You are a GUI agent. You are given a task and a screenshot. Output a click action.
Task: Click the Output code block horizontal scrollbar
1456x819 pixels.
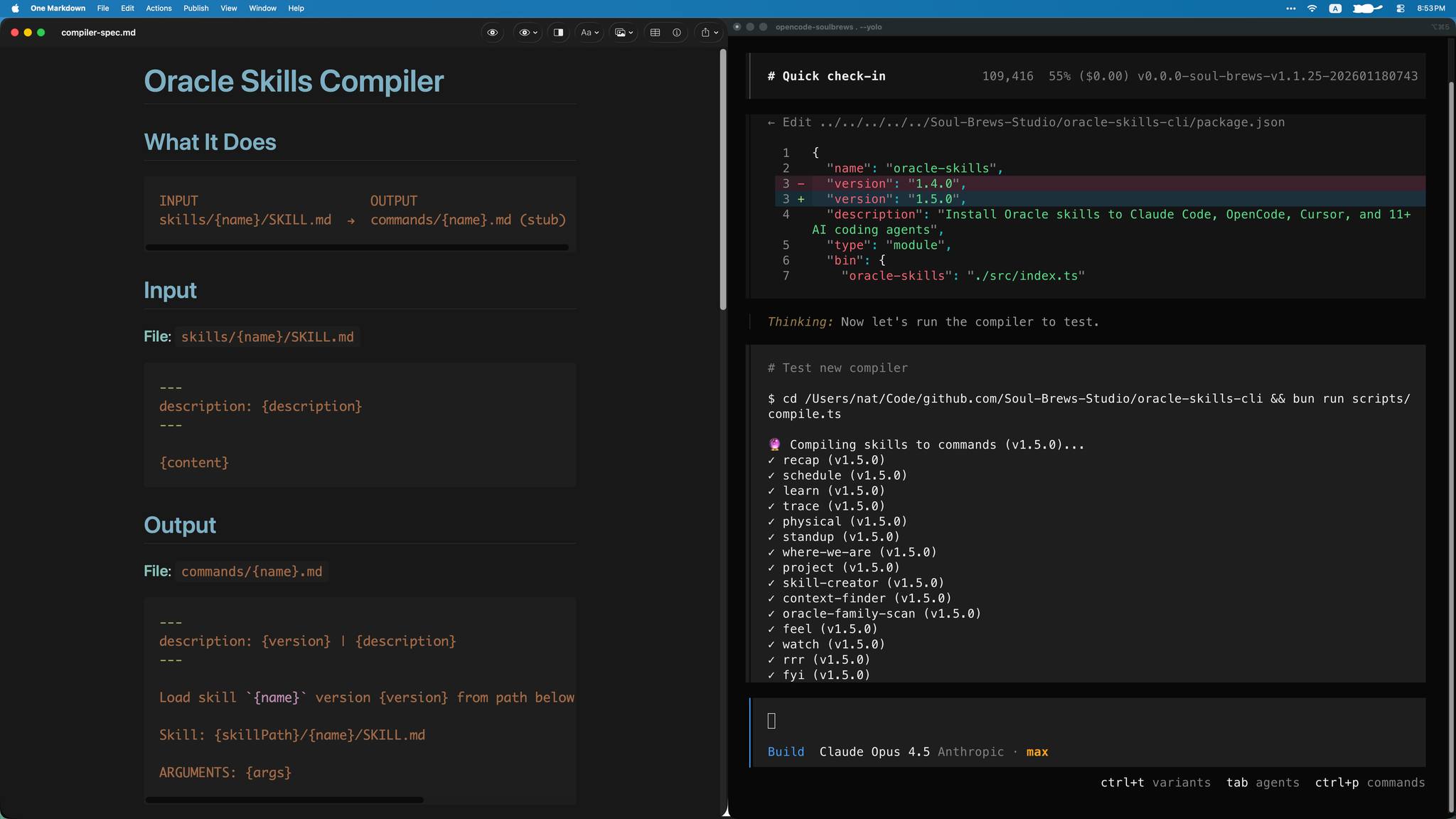284,800
